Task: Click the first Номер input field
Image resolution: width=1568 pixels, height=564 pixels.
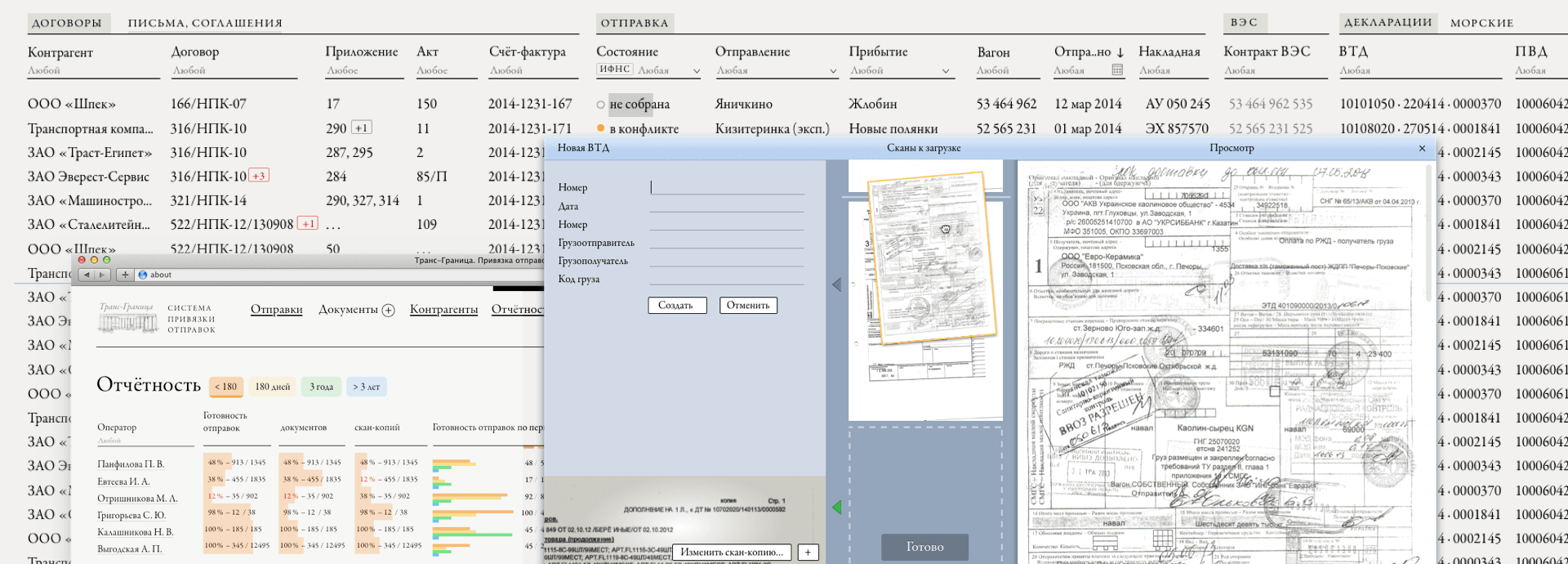Action: pos(727,187)
